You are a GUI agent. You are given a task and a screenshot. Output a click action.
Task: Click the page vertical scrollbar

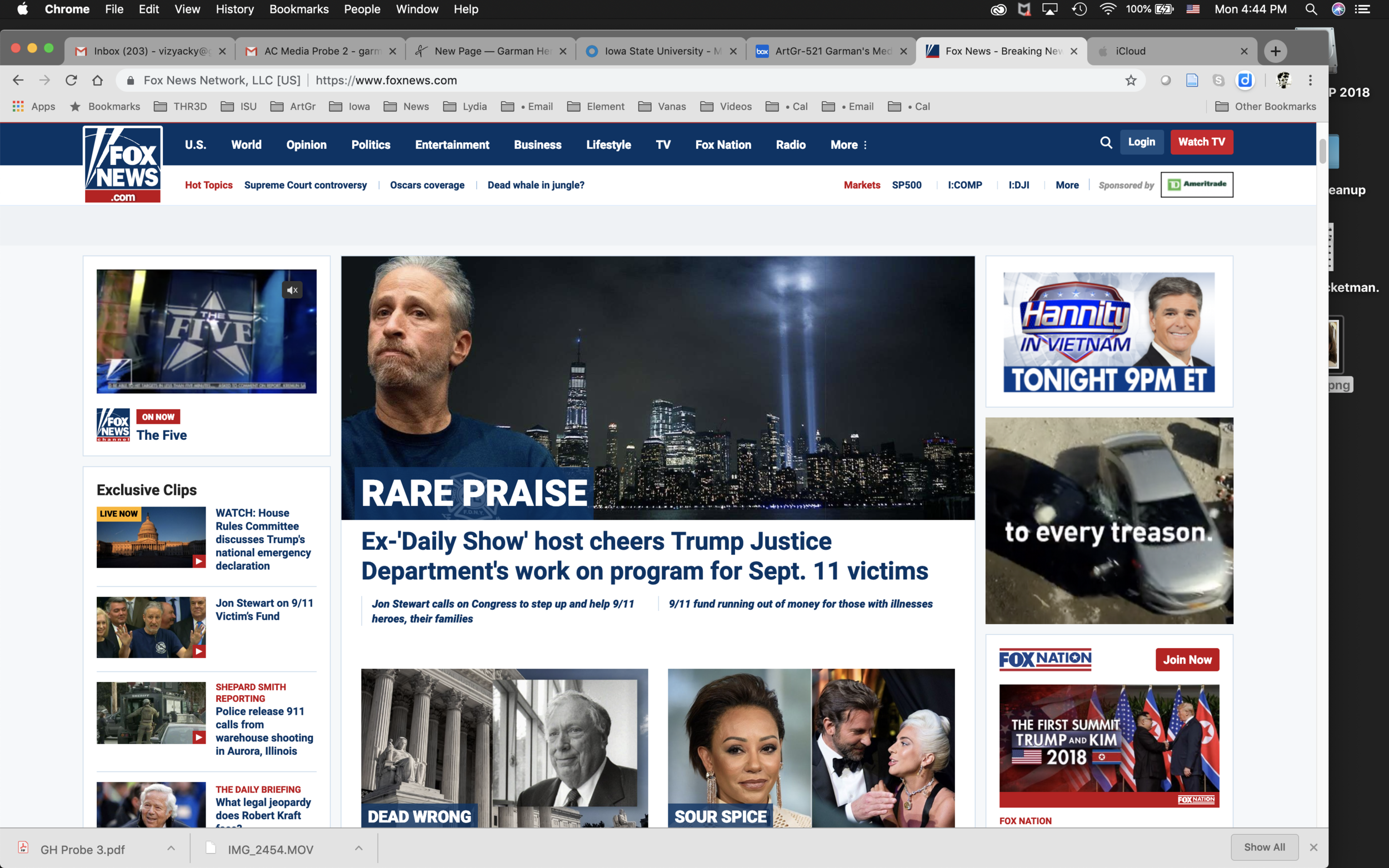[1322, 152]
